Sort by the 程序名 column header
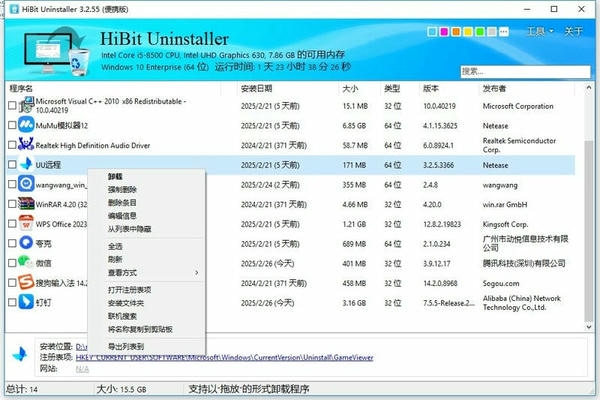 click(x=21, y=88)
